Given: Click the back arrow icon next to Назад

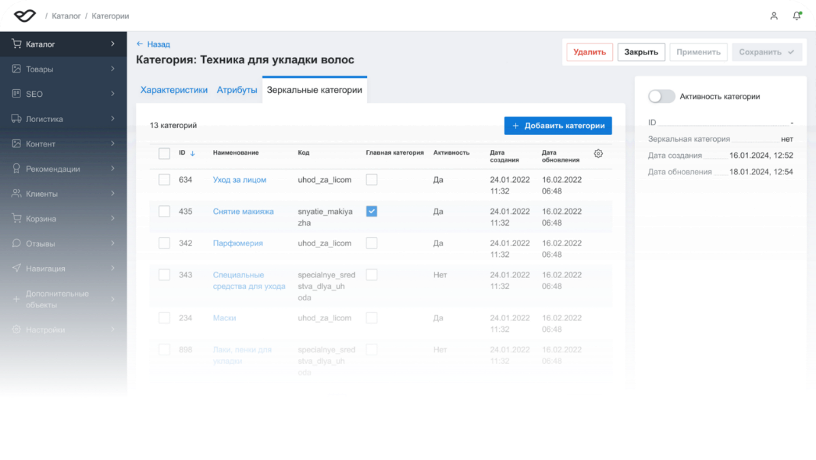Looking at the screenshot, I should click(x=139, y=44).
